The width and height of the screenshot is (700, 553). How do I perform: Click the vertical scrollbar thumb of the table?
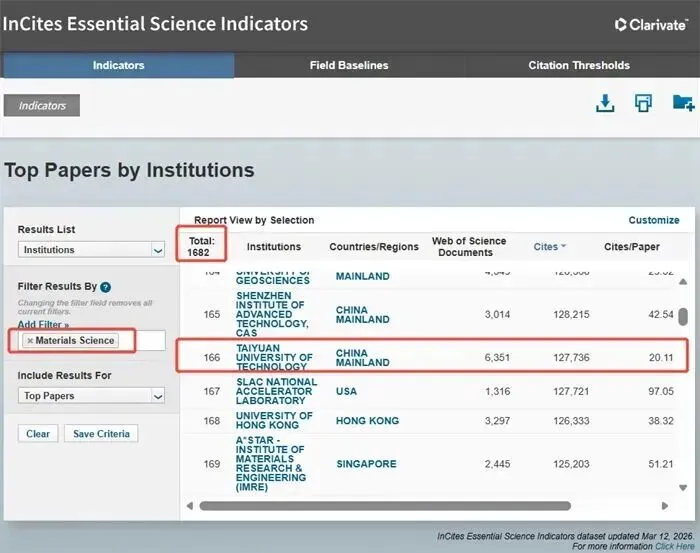[683, 316]
